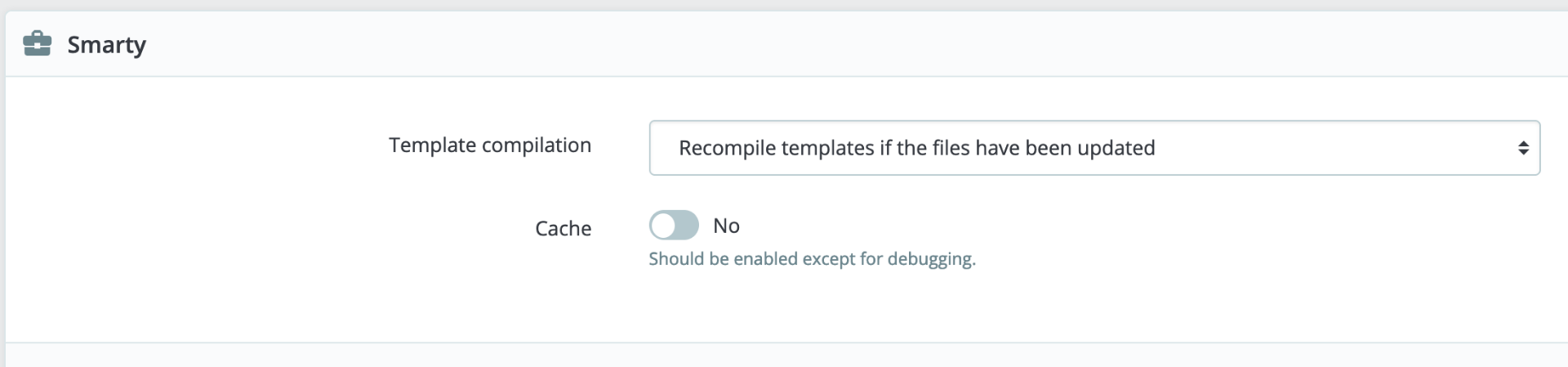The width and height of the screenshot is (1568, 367).
Task: Select the Smarty panel heading
Action: tap(106, 45)
